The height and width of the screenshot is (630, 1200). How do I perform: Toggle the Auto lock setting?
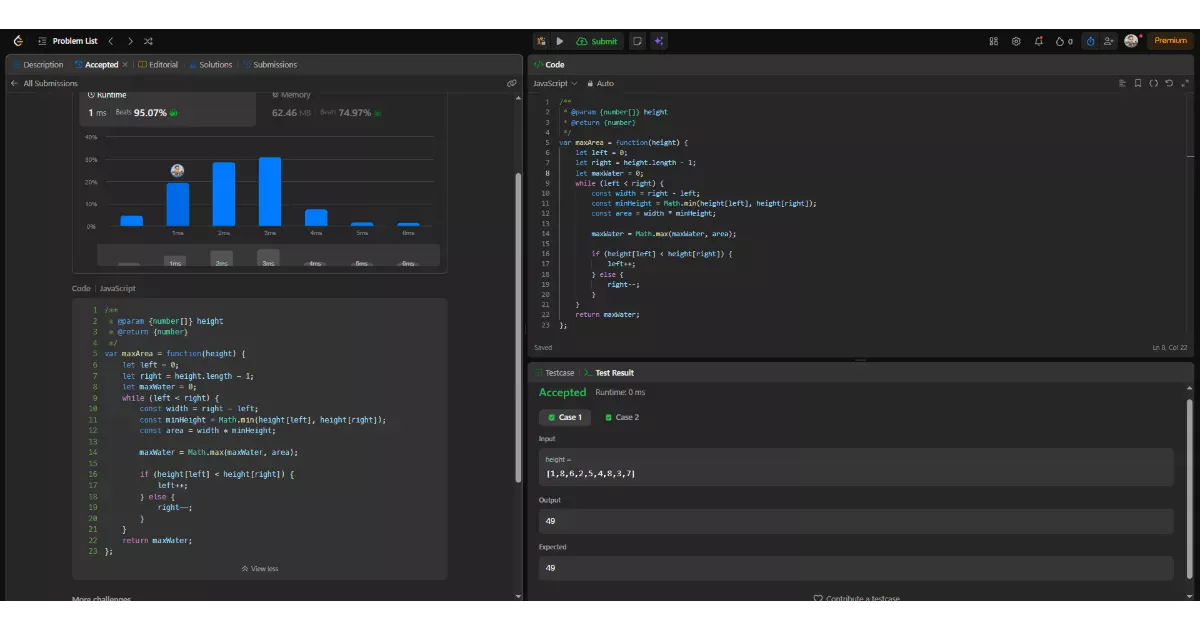pos(601,84)
